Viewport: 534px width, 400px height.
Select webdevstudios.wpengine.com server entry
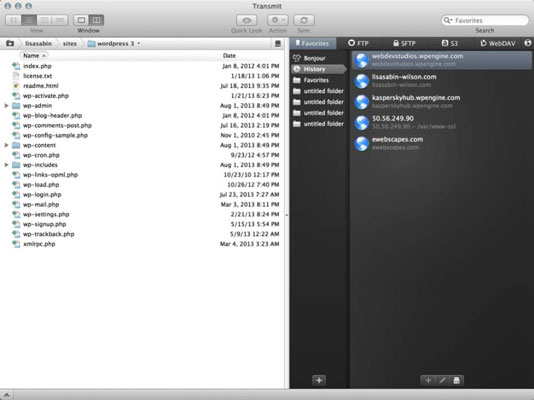point(442,60)
